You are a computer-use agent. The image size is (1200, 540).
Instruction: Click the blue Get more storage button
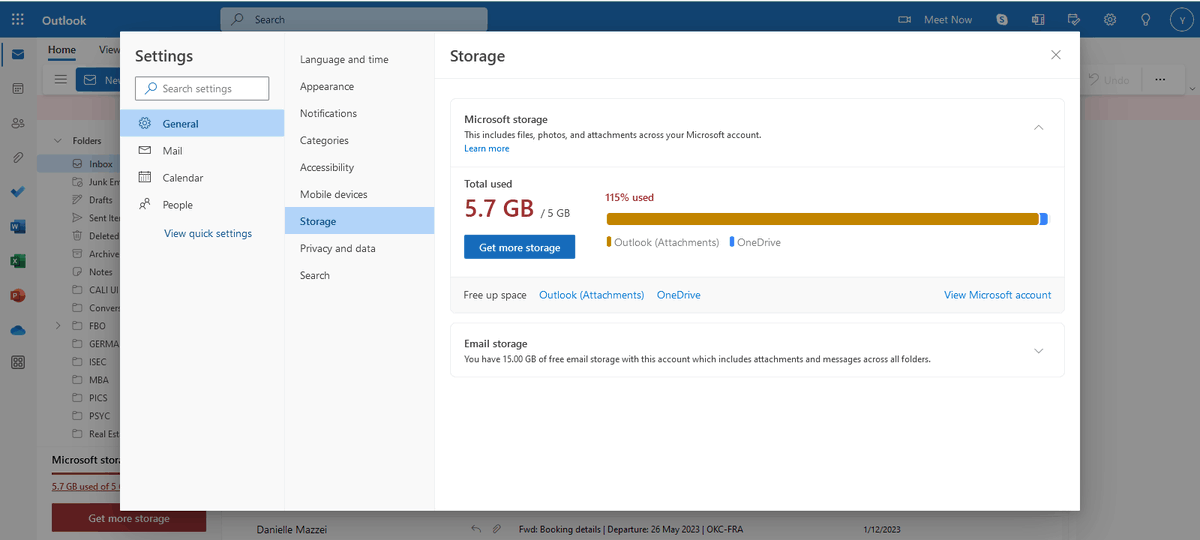coord(519,247)
